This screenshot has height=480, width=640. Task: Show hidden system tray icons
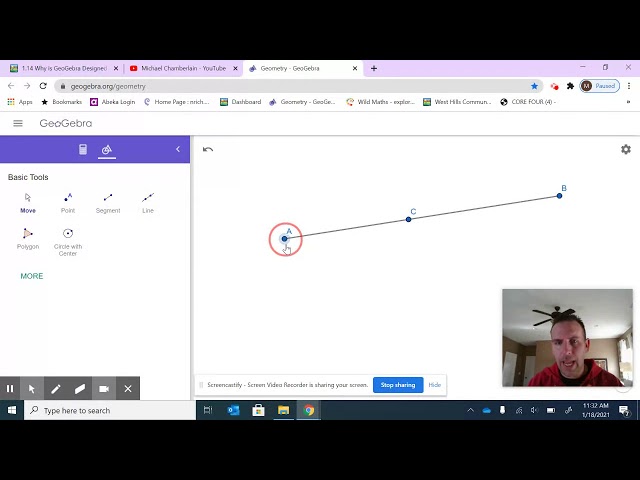point(470,410)
